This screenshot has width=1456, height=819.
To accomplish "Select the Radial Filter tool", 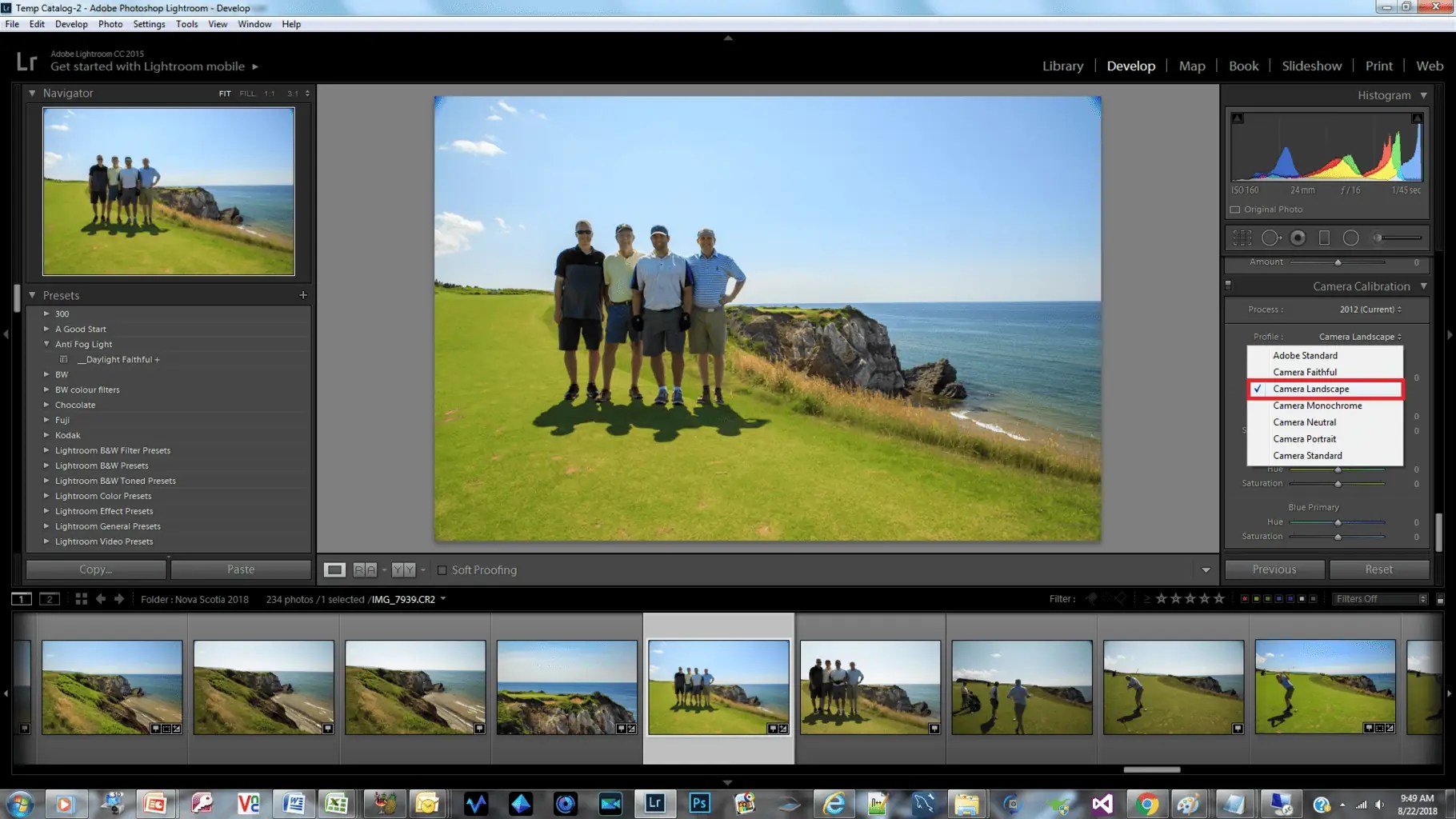I will 1351,238.
